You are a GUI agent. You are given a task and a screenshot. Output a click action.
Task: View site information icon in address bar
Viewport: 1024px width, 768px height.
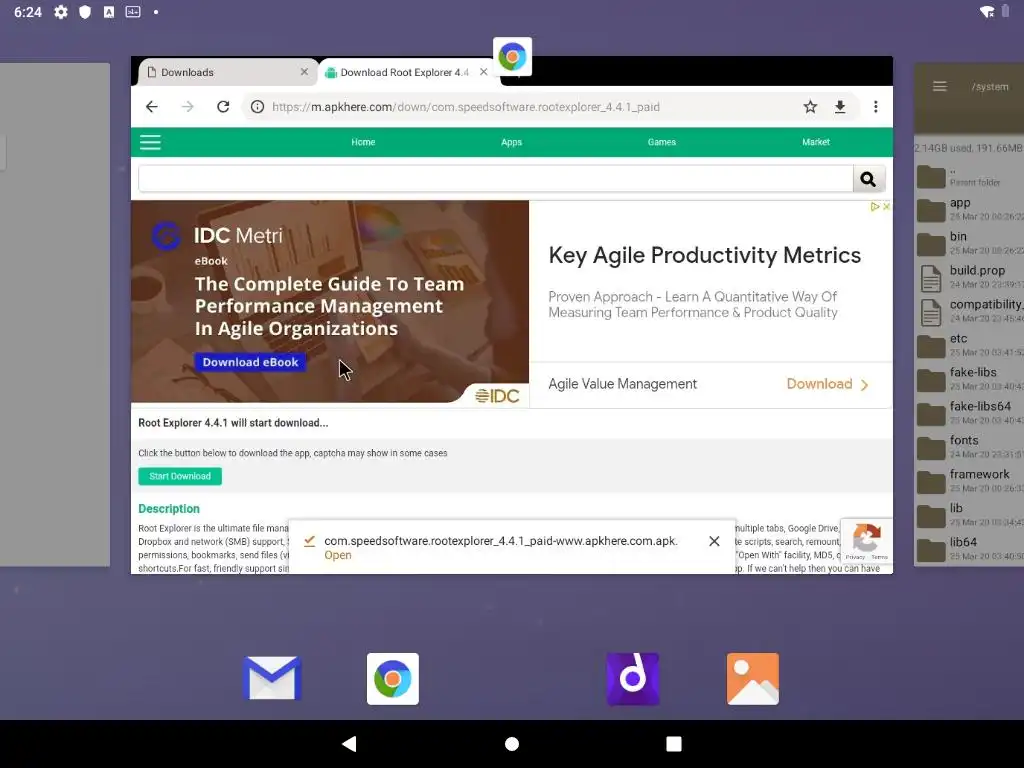pos(257,106)
